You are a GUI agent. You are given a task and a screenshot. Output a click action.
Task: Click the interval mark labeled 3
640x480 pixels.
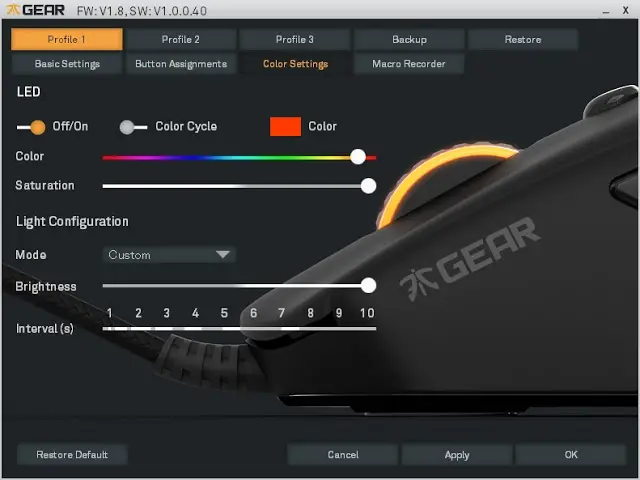167,313
